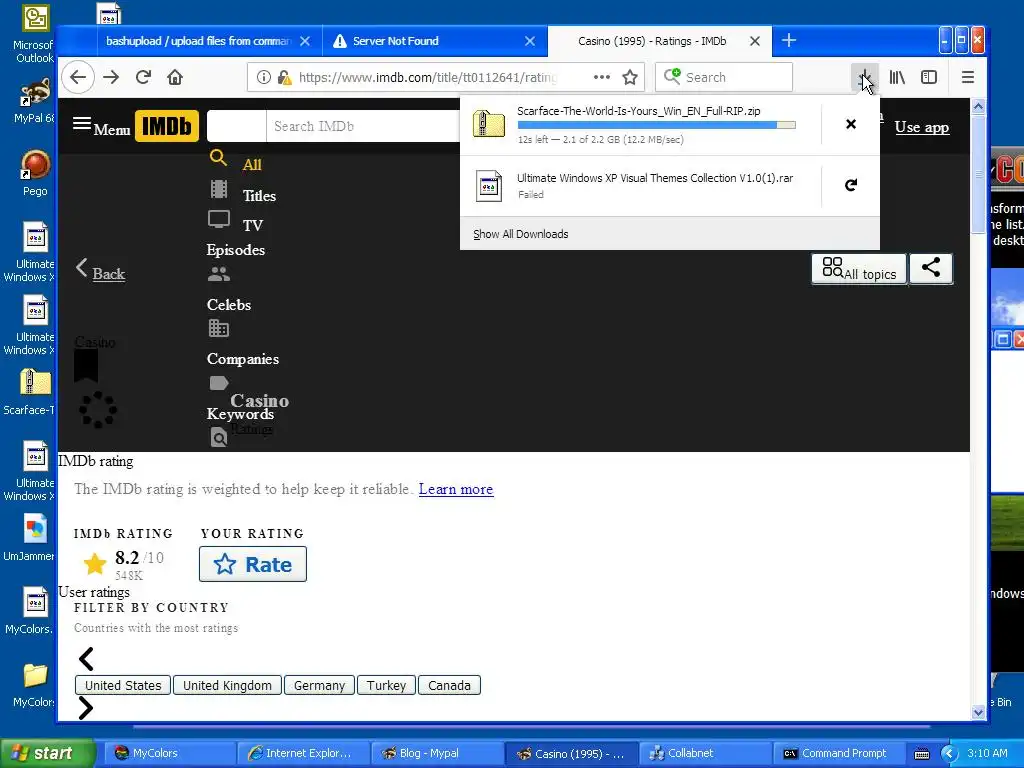Screen dimensions: 1024x768
Task: Click the Scarface download progress bar
Action: click(656, 125)
